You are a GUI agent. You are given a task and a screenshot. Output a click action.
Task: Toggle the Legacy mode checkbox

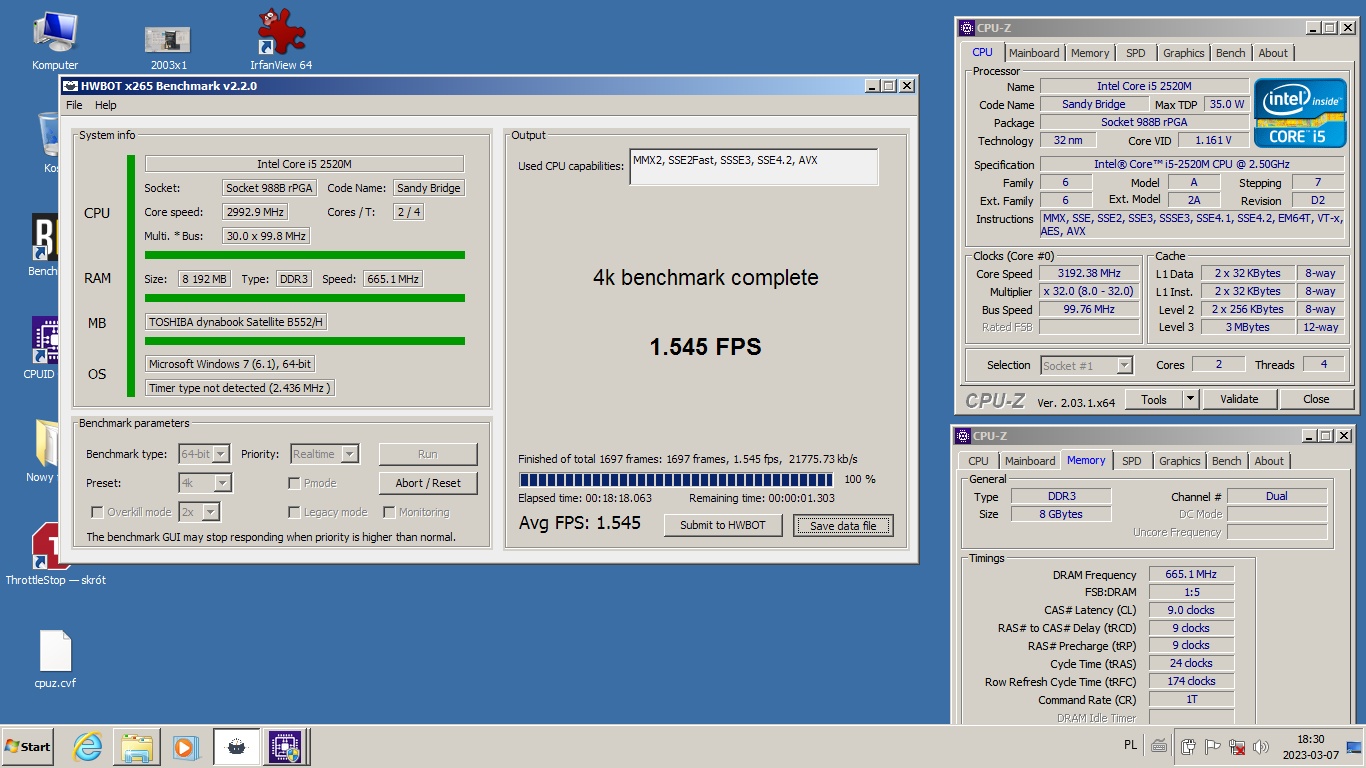(x=294, y=512)
